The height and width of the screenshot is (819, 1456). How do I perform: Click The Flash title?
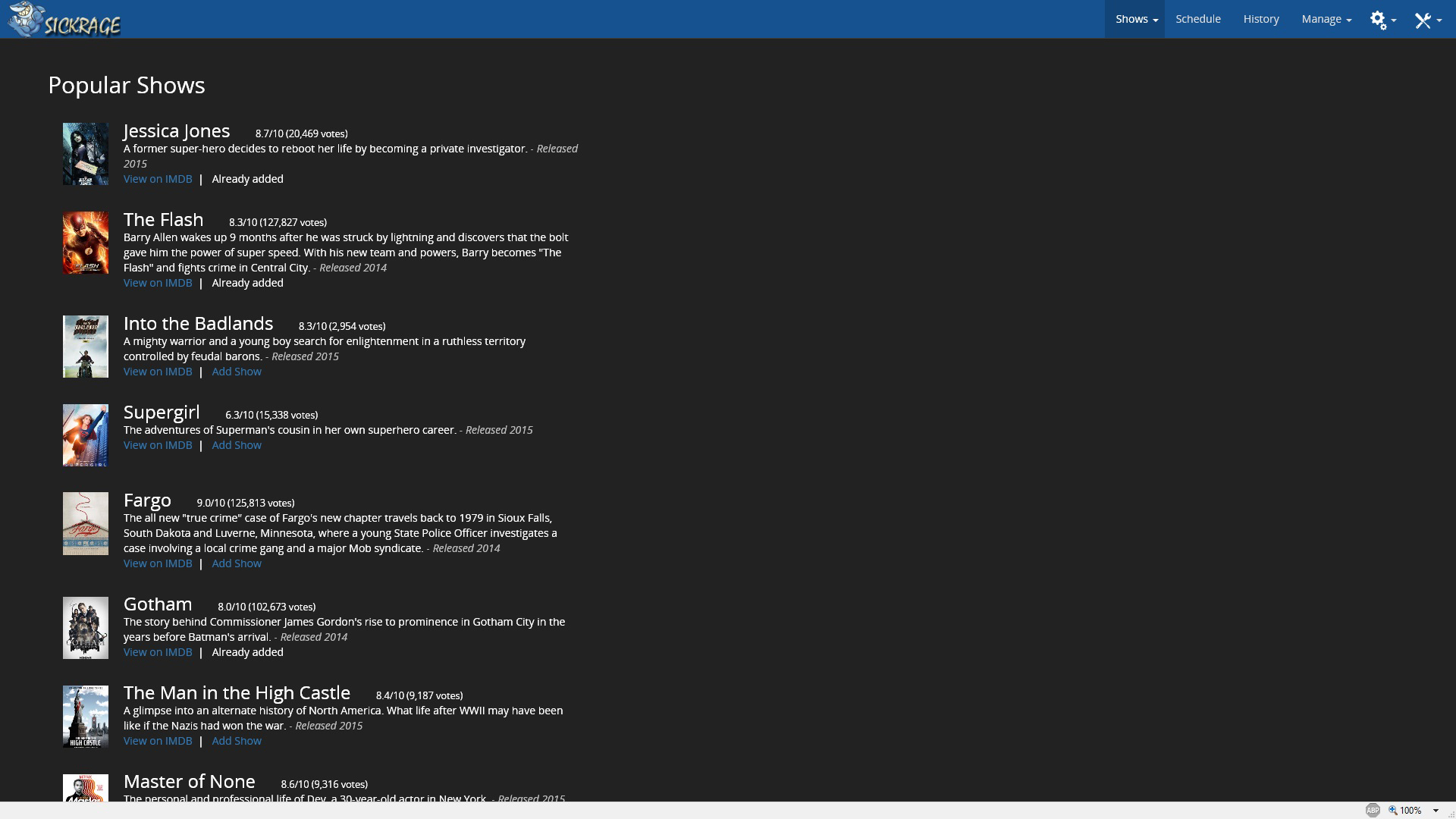point(164,220)
